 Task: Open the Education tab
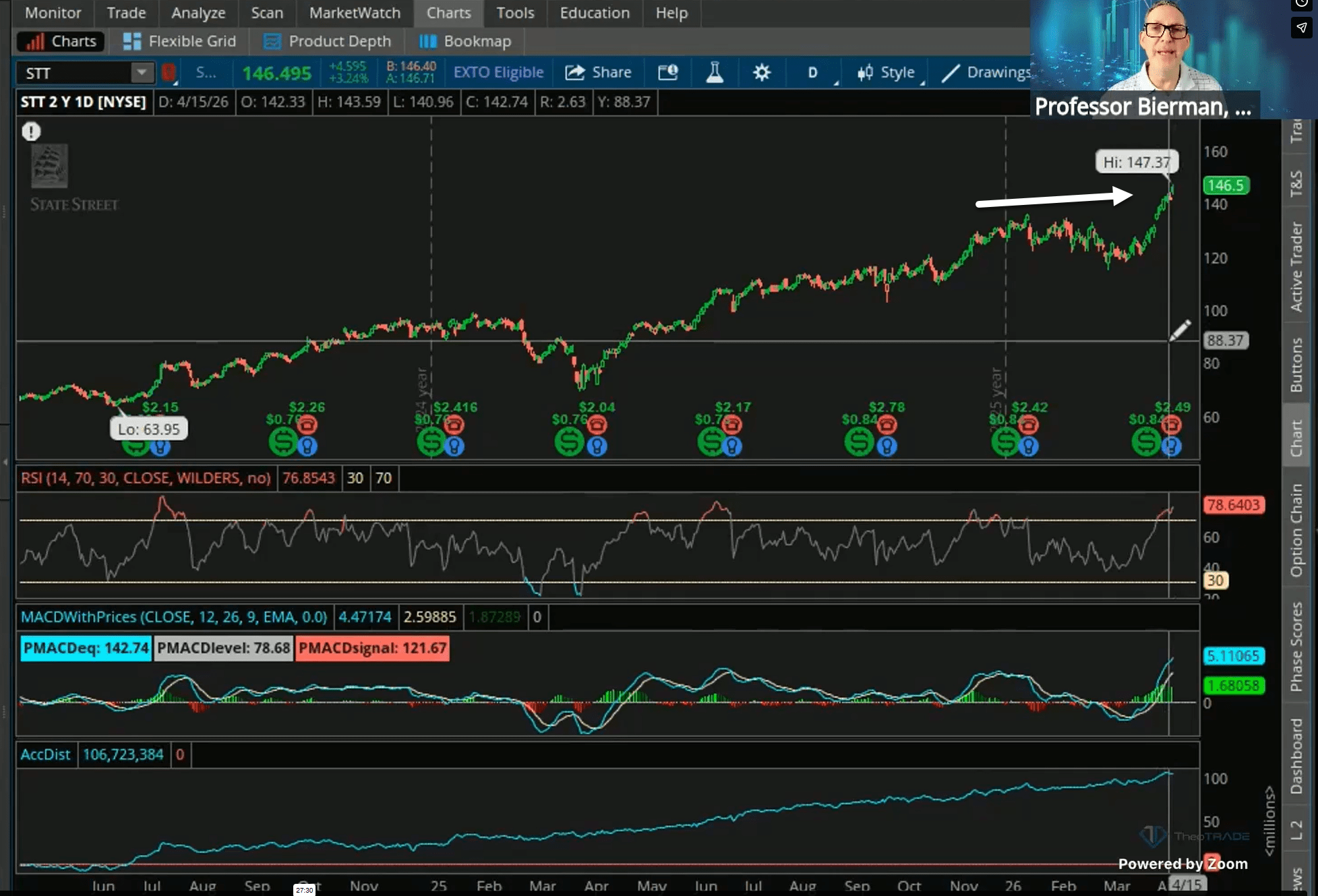point(595,13)
